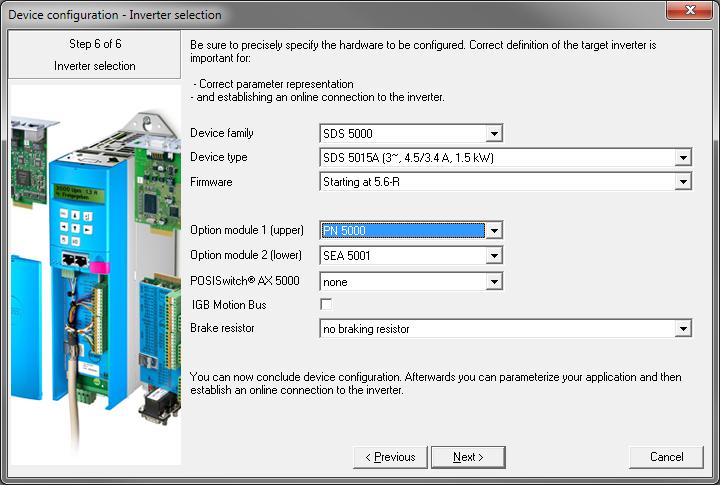720x485 pixels.
Task: Click the 'Correct parameter representation' text
Action: pyautogui.click(x=276, y=84)
